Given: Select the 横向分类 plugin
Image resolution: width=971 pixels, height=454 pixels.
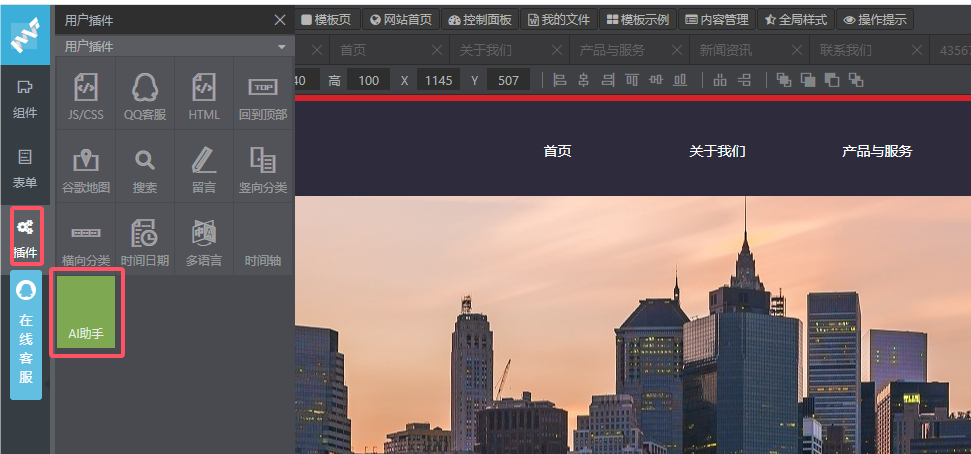Looking at the screenshot, I should coord(85,239).
